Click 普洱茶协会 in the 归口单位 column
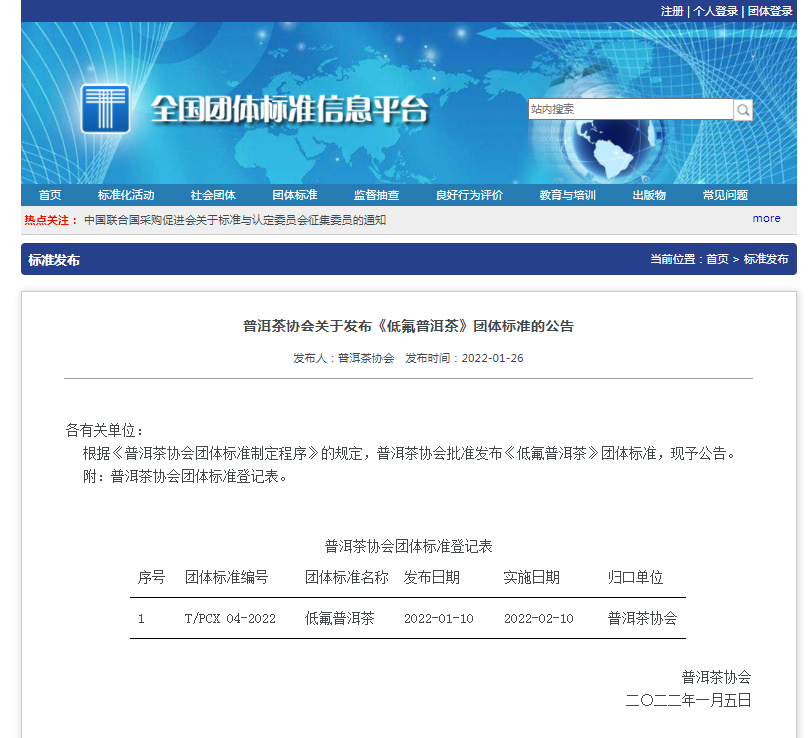 point(642,618)
